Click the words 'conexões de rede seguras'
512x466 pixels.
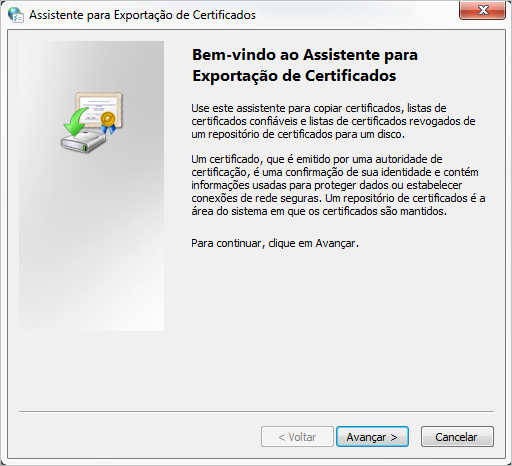pyautogui.click(x=256, y=198)
